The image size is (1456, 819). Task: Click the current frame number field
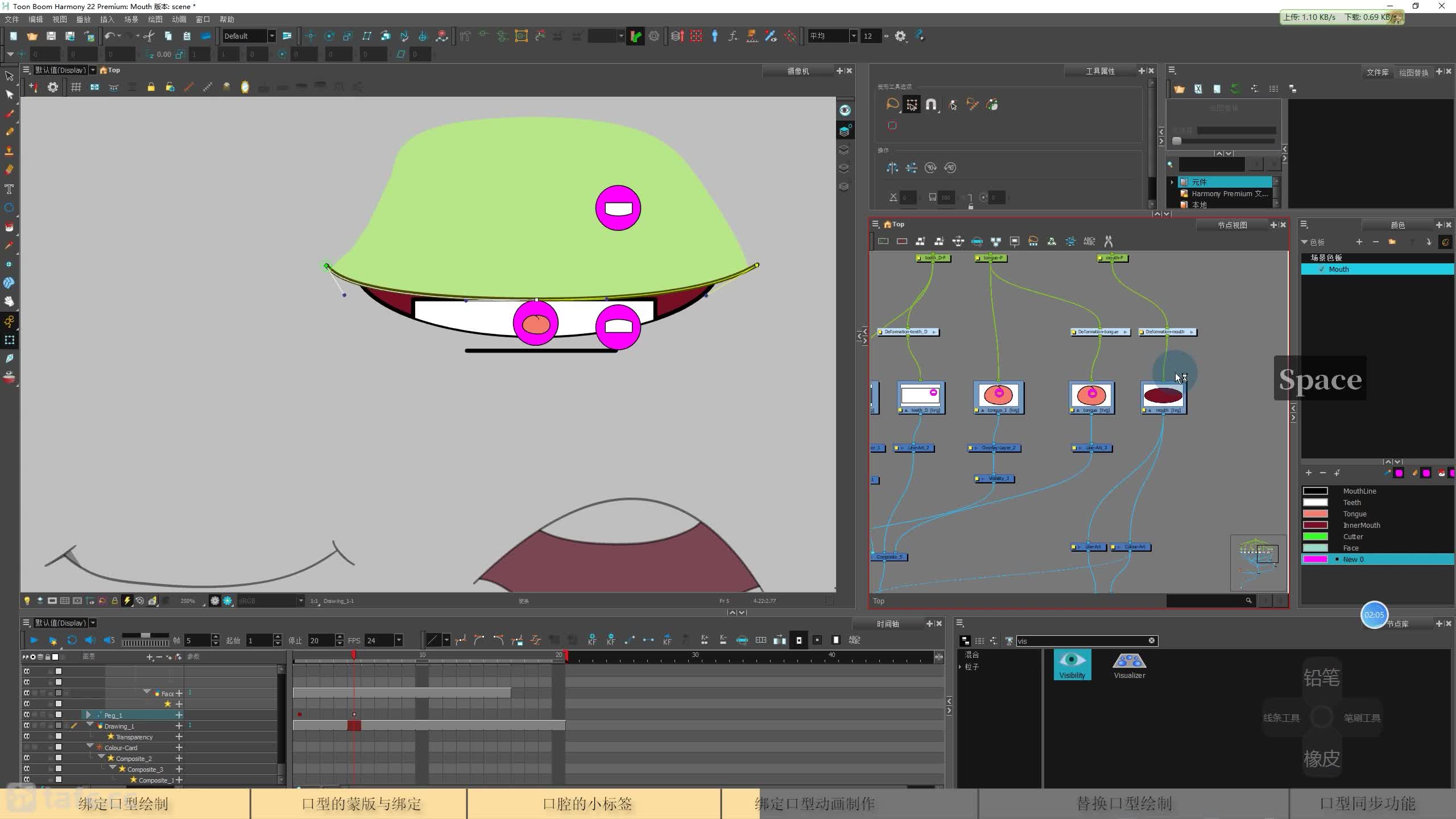(197, 640)
